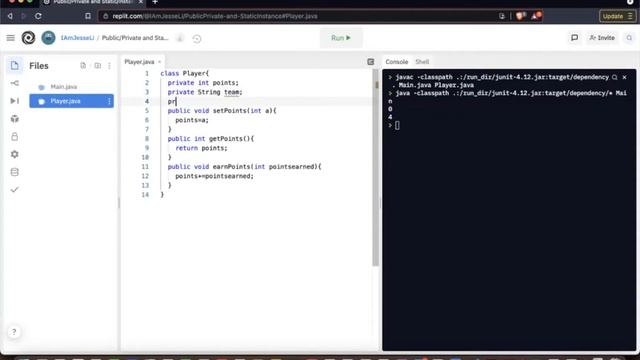Open a new browser tab
The width and height of the screenshot is (640, 360).
click(x=155, y=2)
